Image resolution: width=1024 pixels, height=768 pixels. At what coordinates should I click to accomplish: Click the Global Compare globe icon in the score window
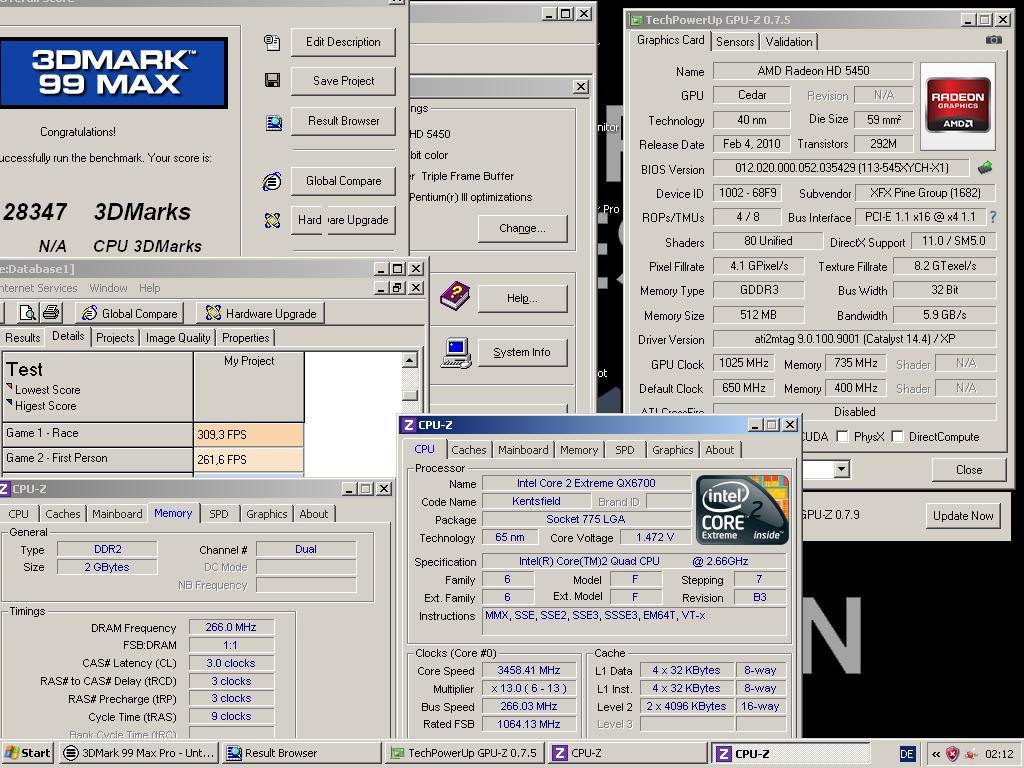click(272, 181)
